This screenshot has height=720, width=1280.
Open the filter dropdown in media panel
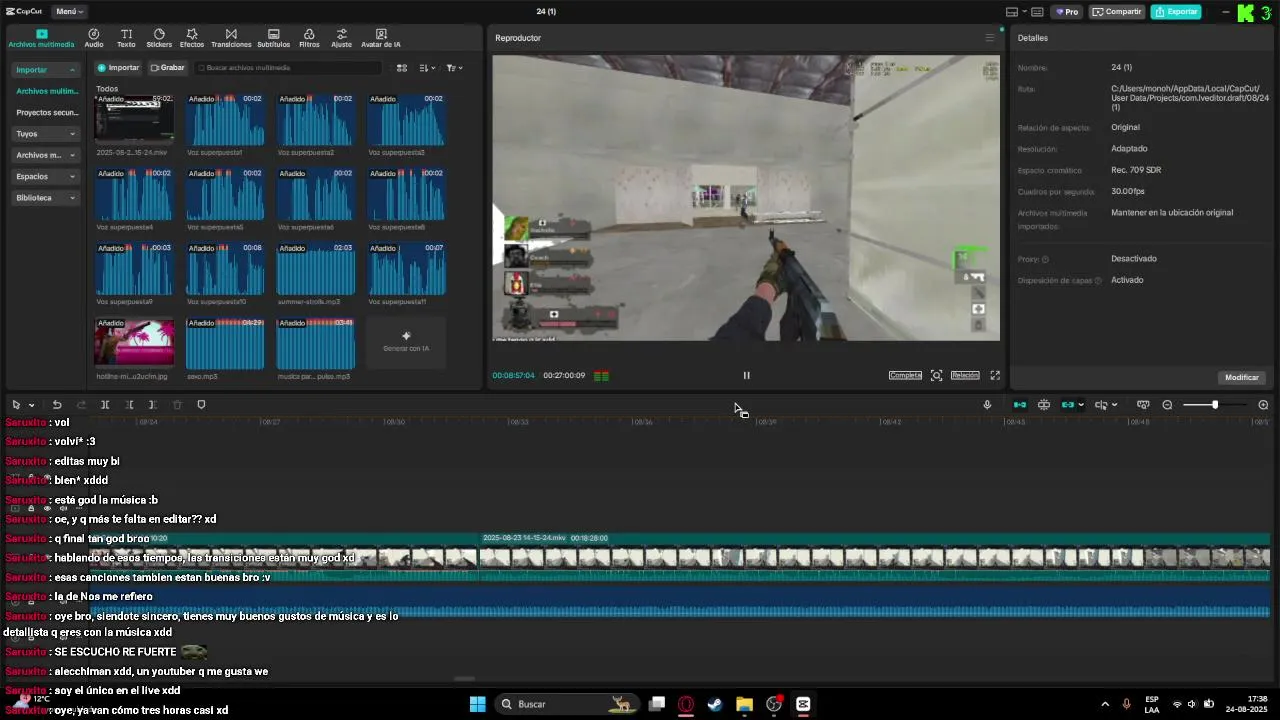[x=454, y=68]
